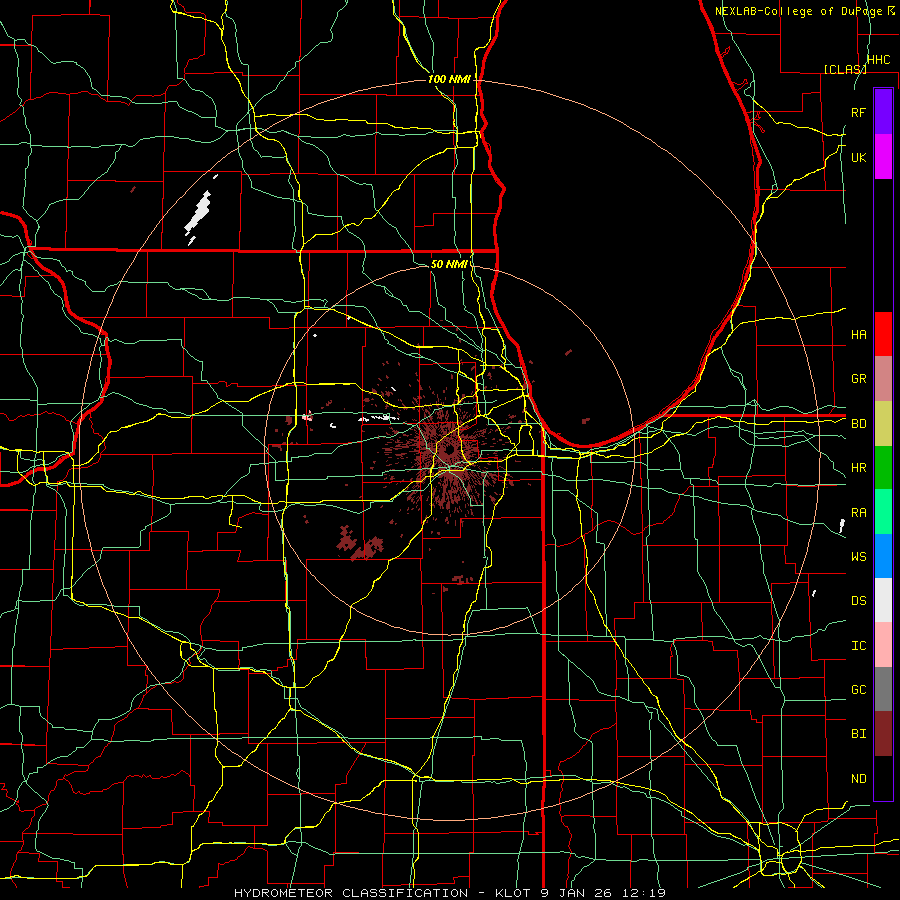Select the GR pink-brown legend swatch
This screenshot has width=900, height=900.
coord(883,379)
